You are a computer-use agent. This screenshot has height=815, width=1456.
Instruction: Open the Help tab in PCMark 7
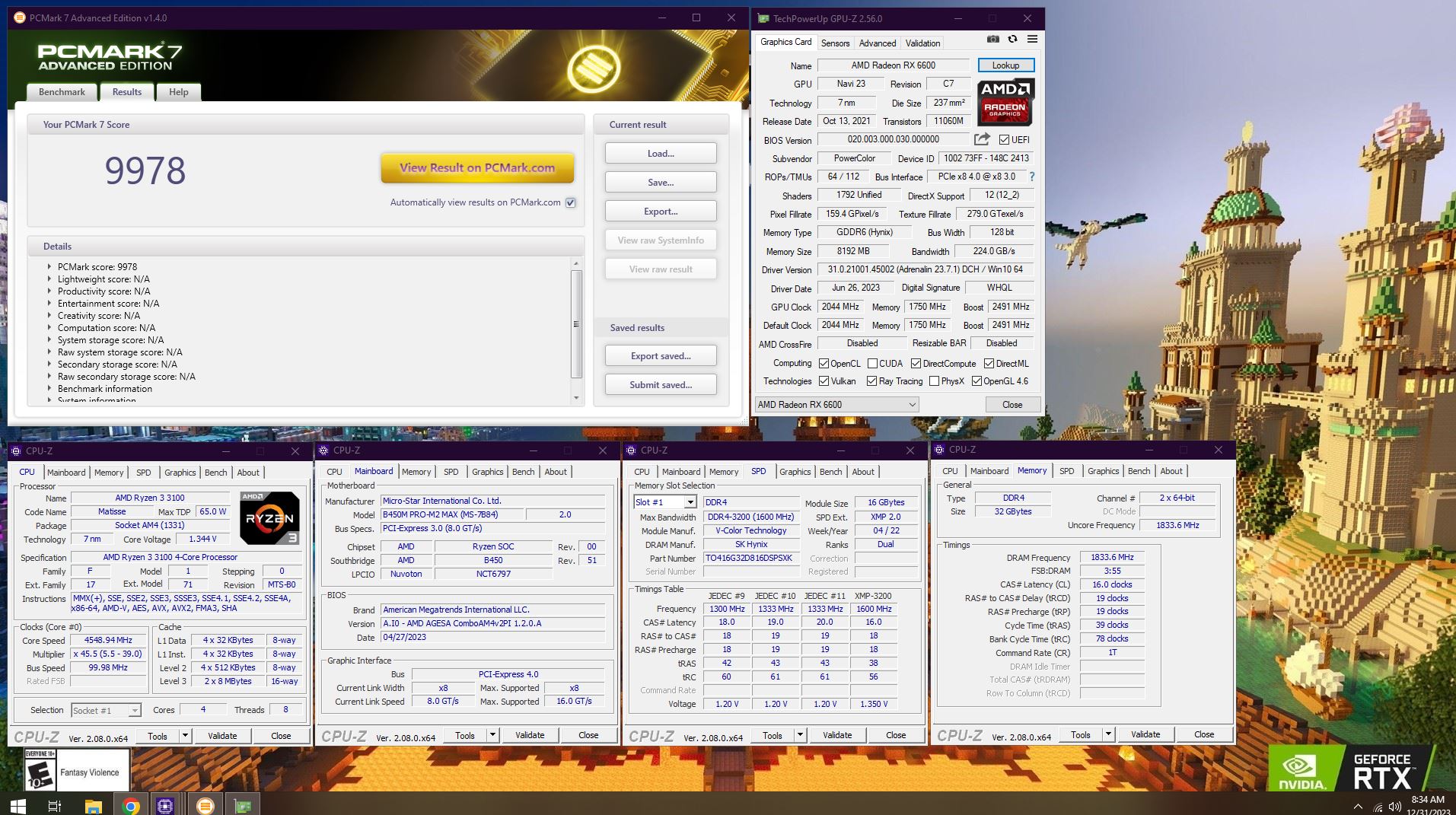[x=179, y=92]
